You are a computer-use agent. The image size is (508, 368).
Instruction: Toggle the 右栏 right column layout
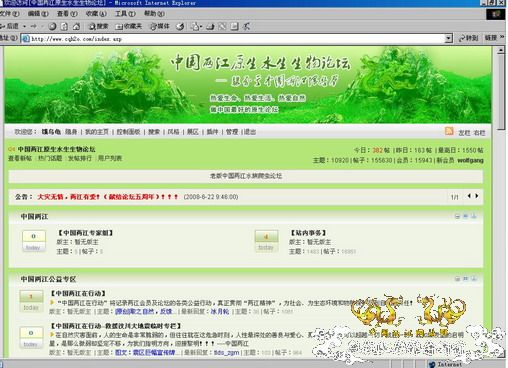[479, 133]
